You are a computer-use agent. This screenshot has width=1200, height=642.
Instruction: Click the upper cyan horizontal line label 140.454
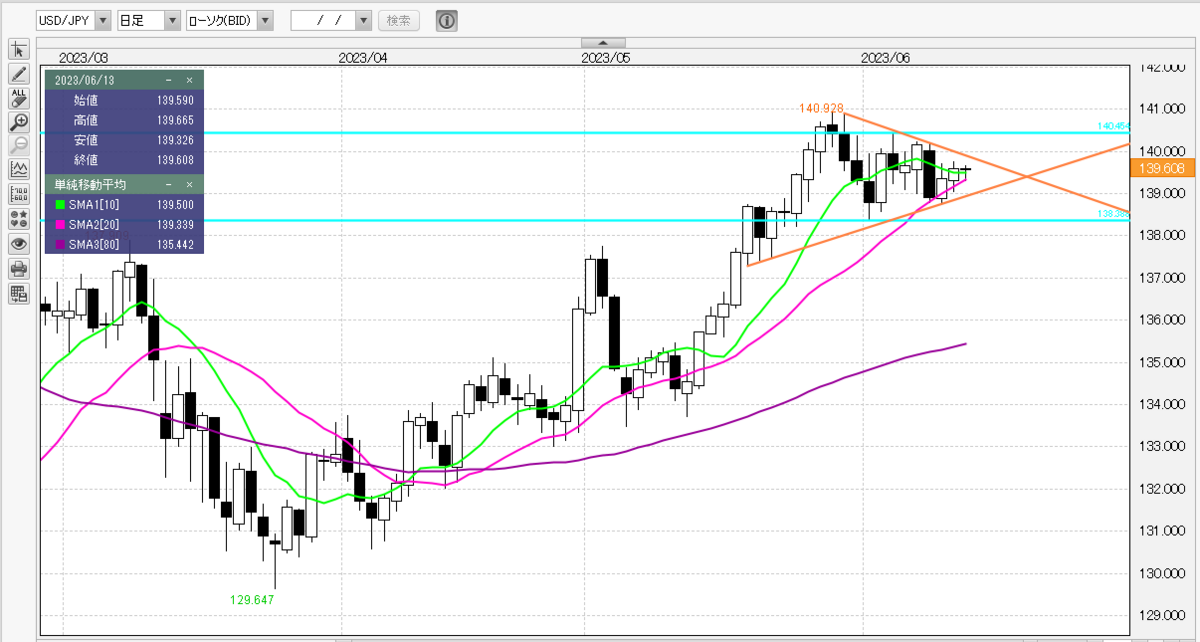pyautogui.click(x=1113, y=126)
